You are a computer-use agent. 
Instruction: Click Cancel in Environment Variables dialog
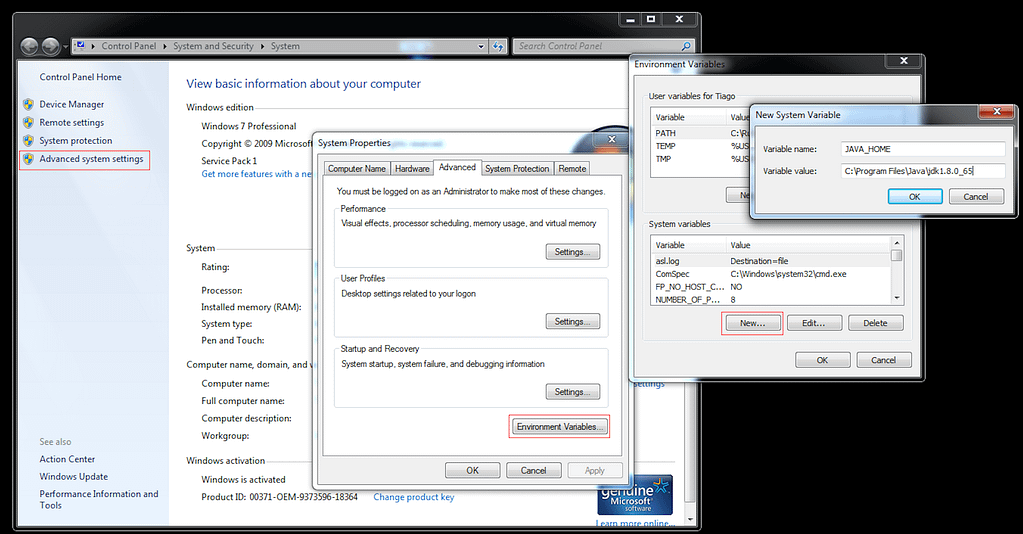coord(883,360)
